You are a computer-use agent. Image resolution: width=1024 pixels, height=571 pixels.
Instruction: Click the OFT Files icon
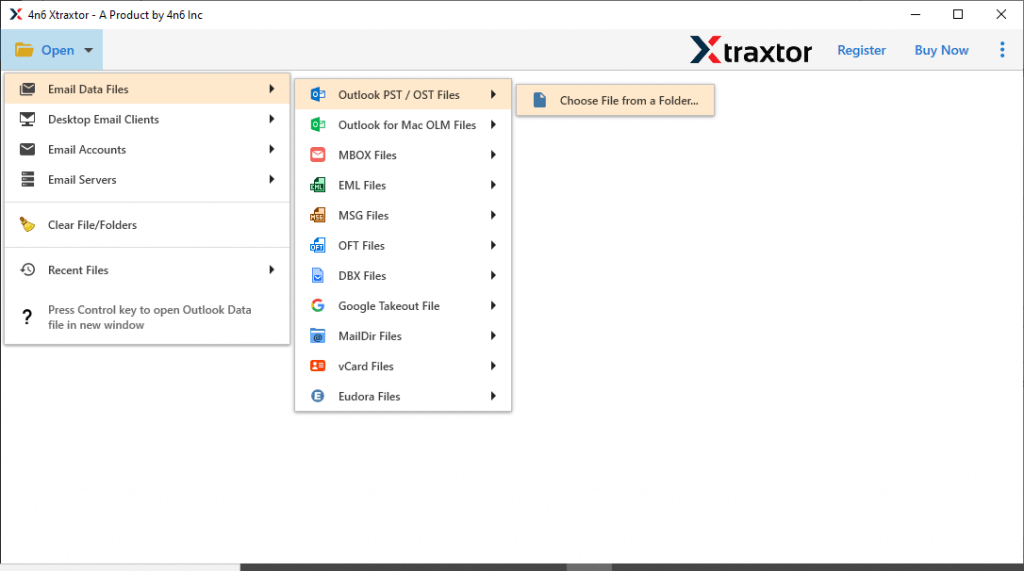[x=317, y=245]
